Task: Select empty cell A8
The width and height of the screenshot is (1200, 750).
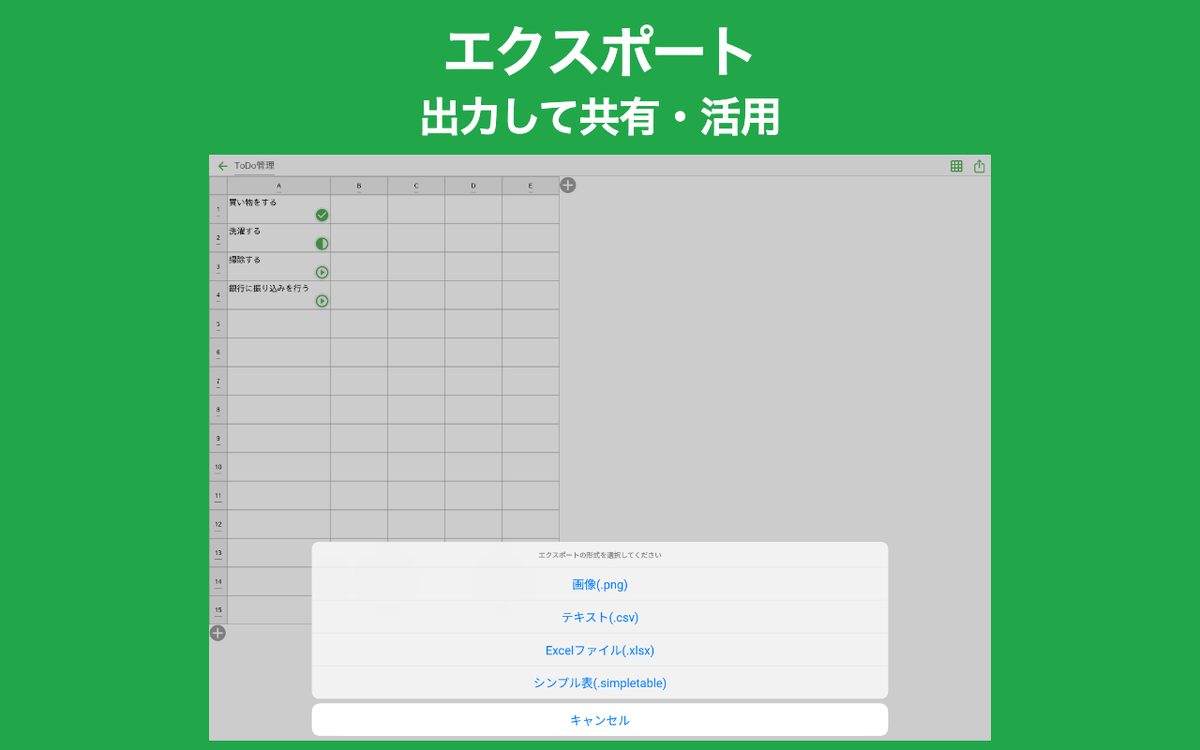Action: (x=279, y=410)
